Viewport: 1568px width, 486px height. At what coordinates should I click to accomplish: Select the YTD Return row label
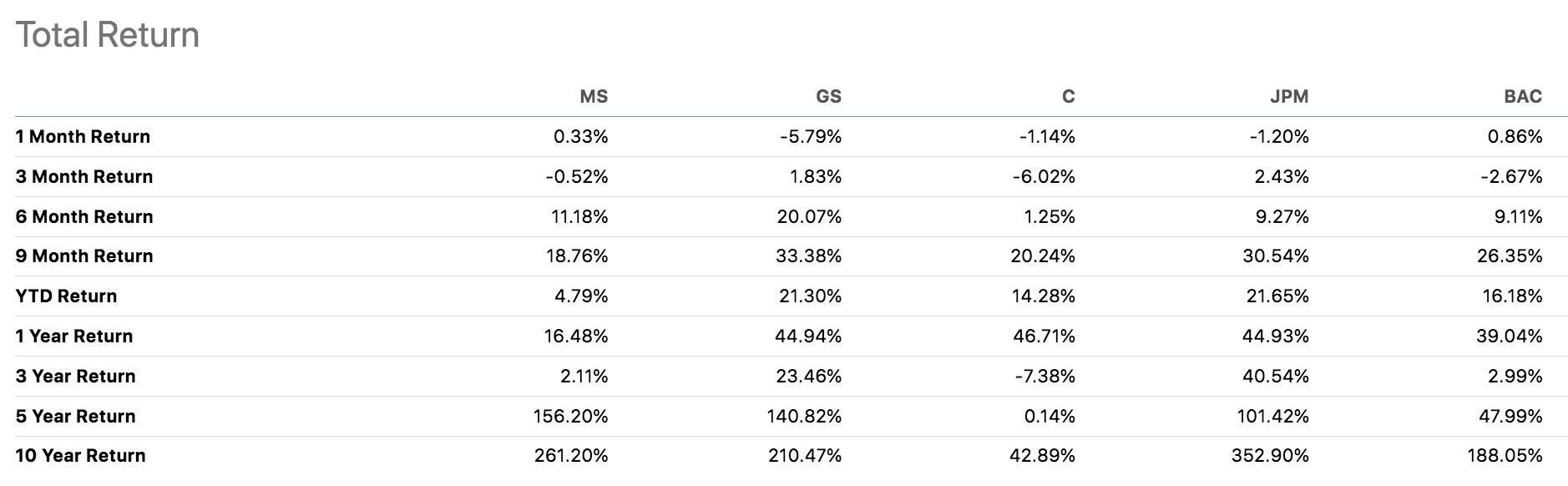pos(66,296)
